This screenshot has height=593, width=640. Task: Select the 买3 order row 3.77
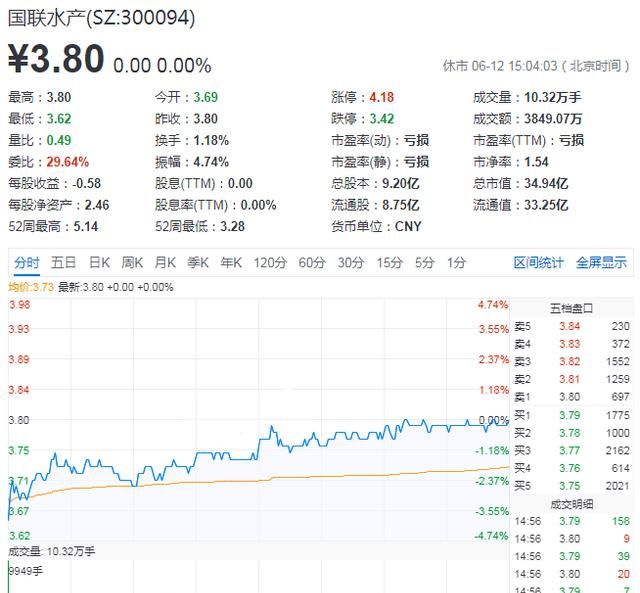[571, 451]
